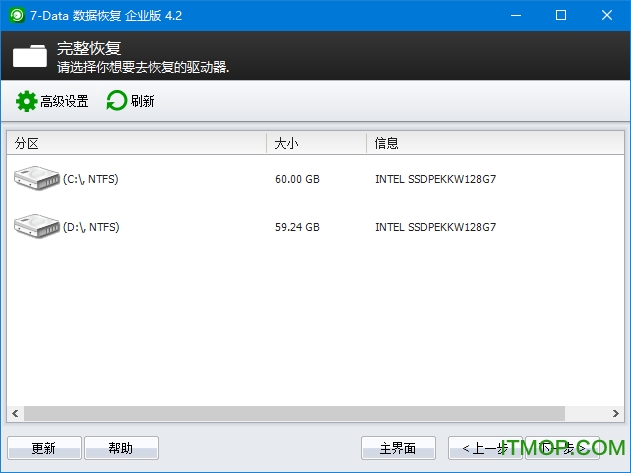Click the horizontal scrollbar left arrow
631x473 pixels.
15,413
